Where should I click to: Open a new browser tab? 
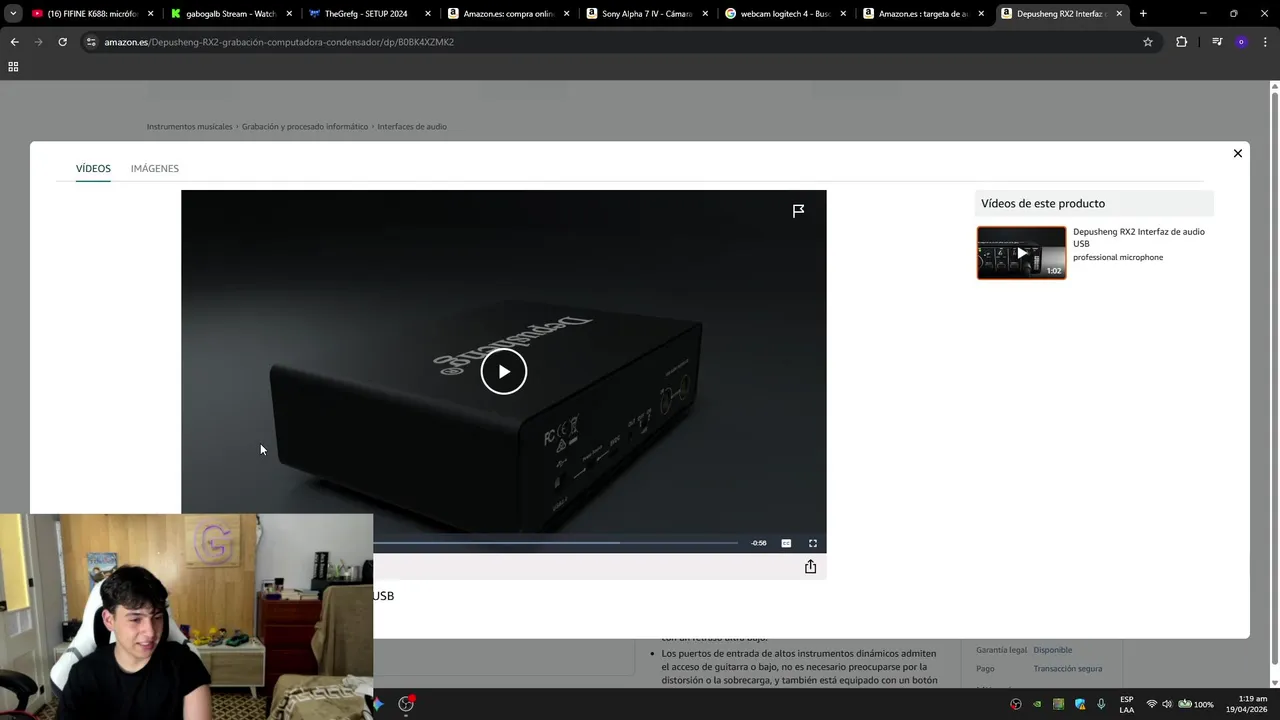pyautogui.click(x=1143, y=14)
